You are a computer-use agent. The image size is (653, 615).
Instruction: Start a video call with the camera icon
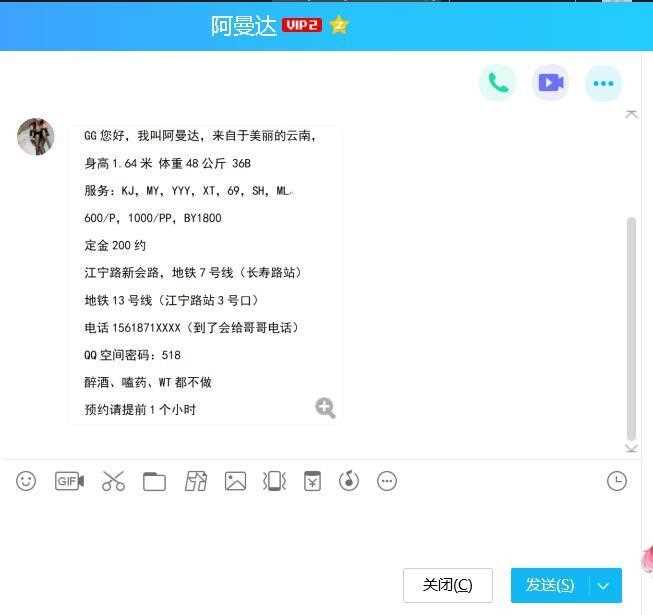551,83
